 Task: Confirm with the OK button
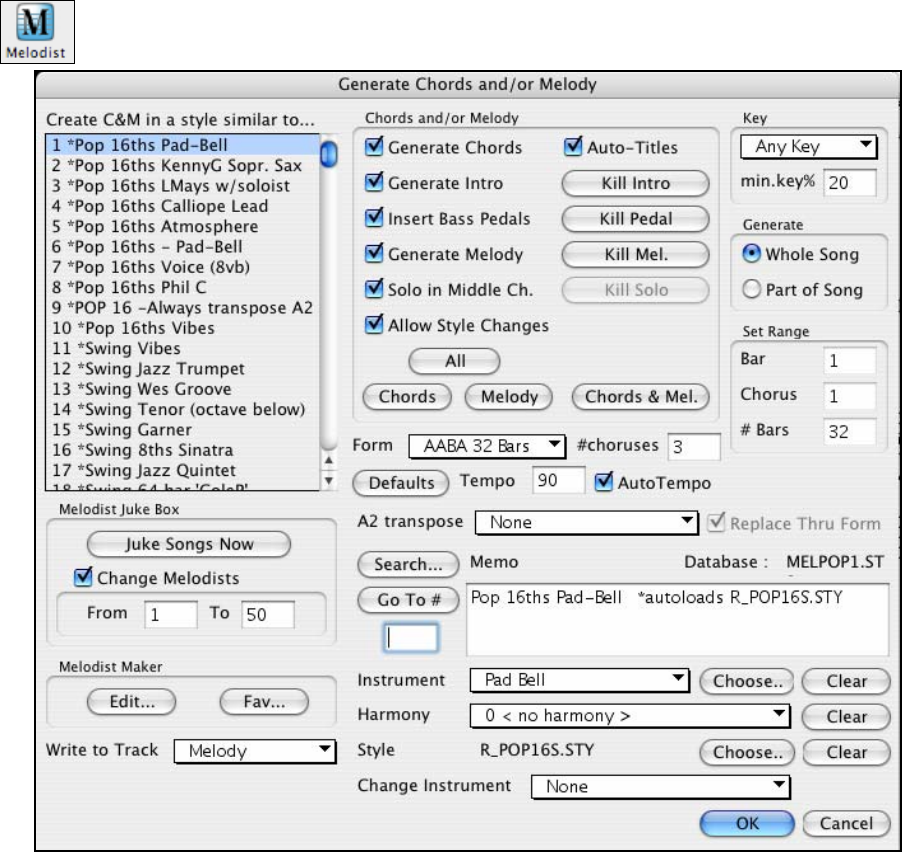pos(747,823)
